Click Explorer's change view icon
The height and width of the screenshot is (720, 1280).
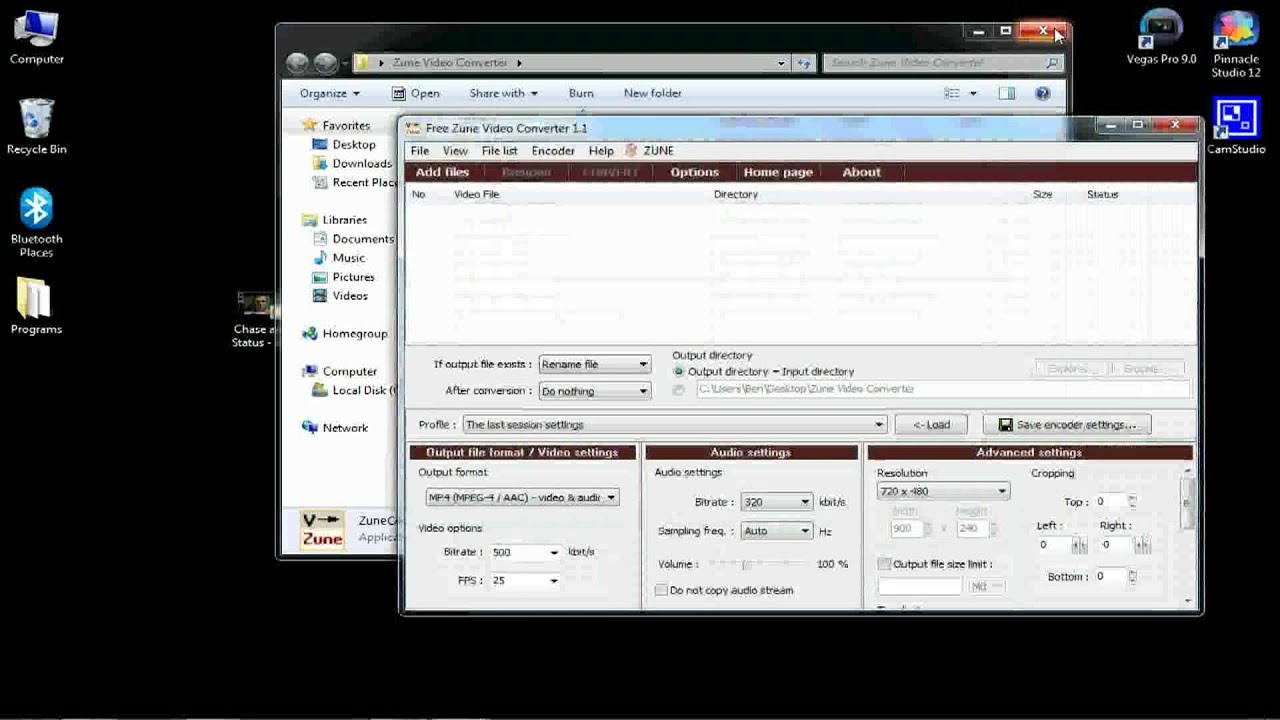click(952, 93)
